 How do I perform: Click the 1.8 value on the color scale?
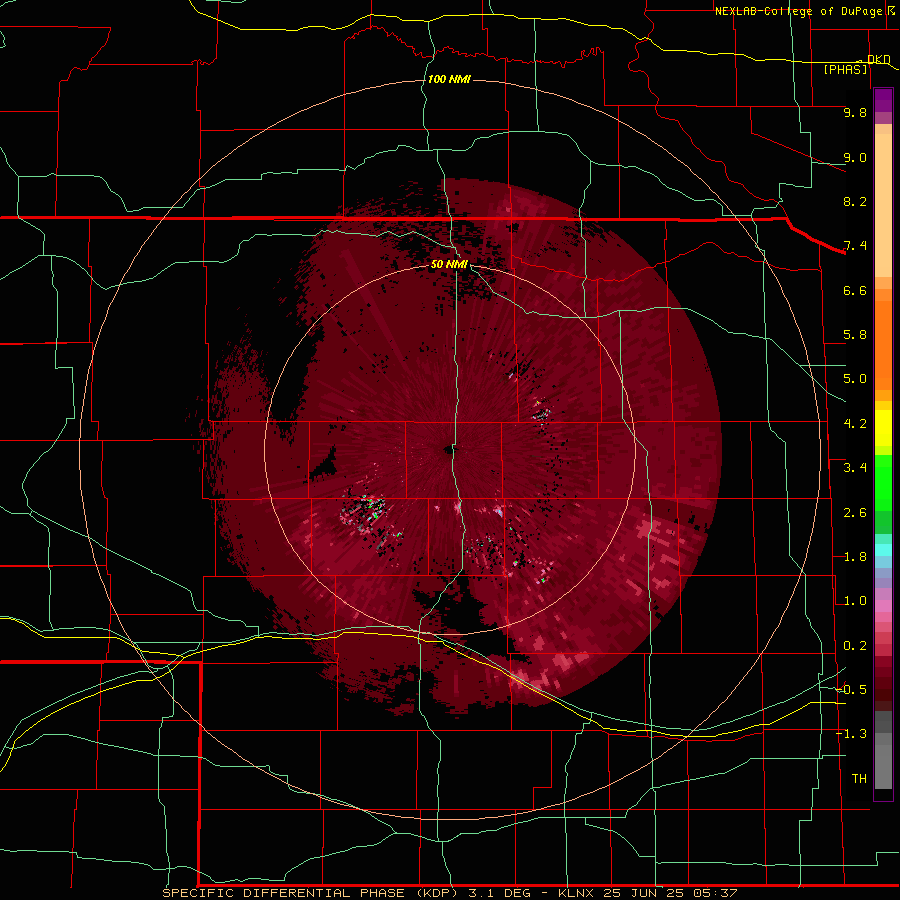[855, 557]
